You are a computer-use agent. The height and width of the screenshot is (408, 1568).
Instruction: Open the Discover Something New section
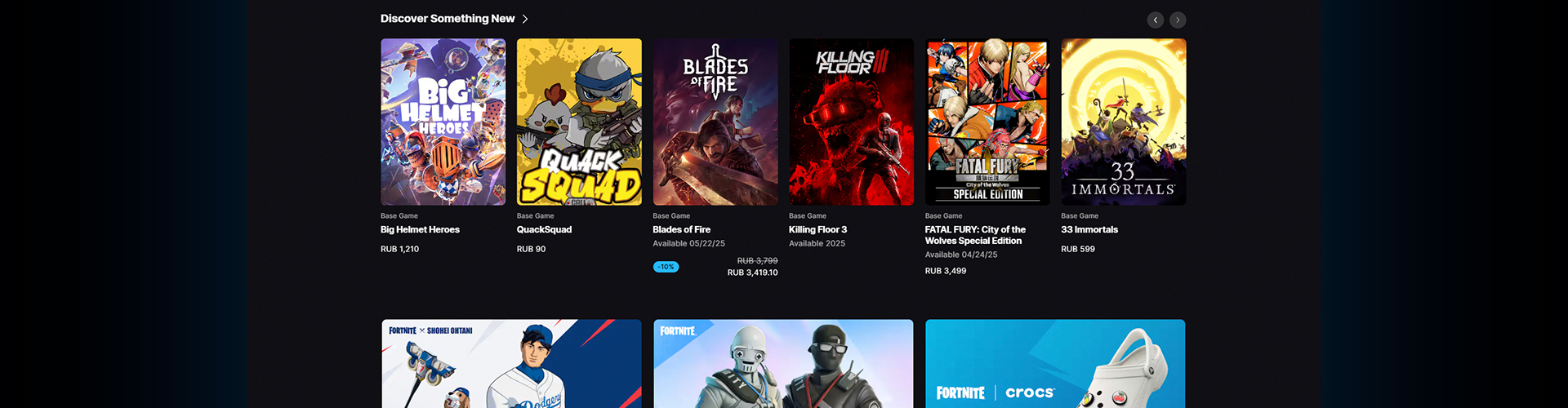448,19
